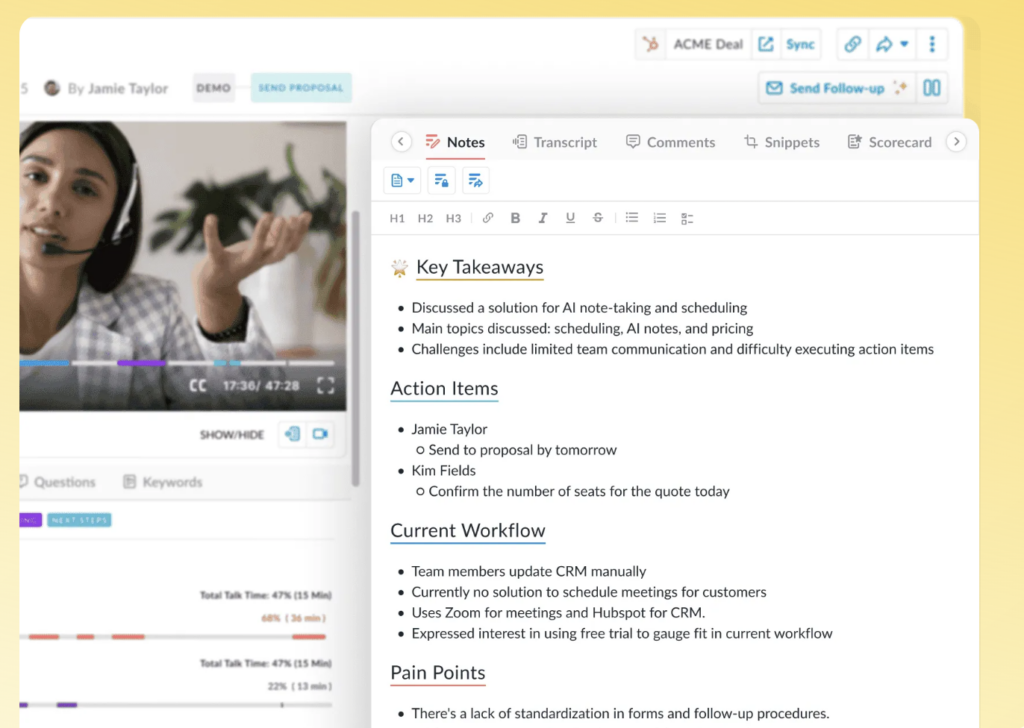Seek on the video progress bar

[x=176, y=362]
